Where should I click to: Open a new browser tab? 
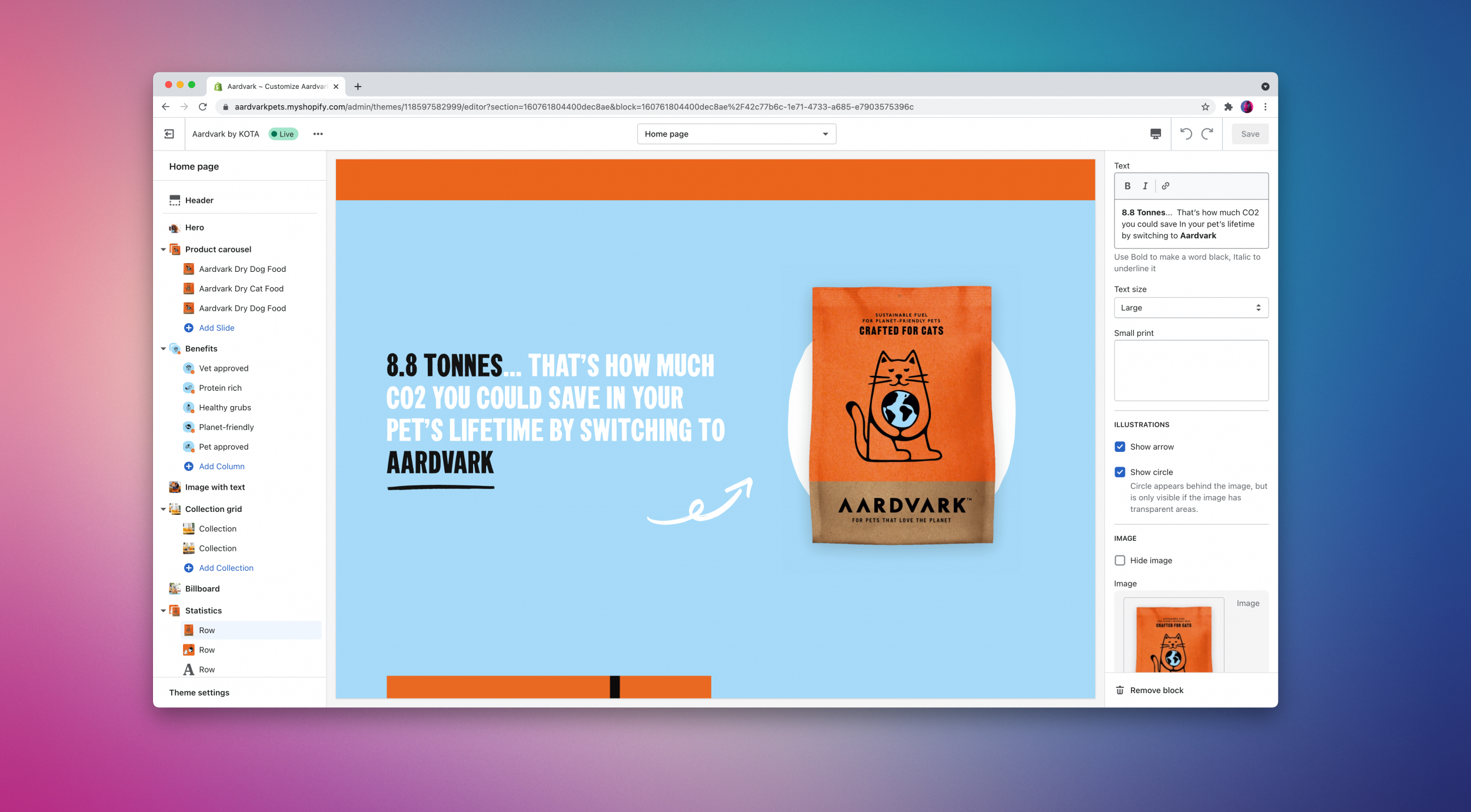point(358,86)
